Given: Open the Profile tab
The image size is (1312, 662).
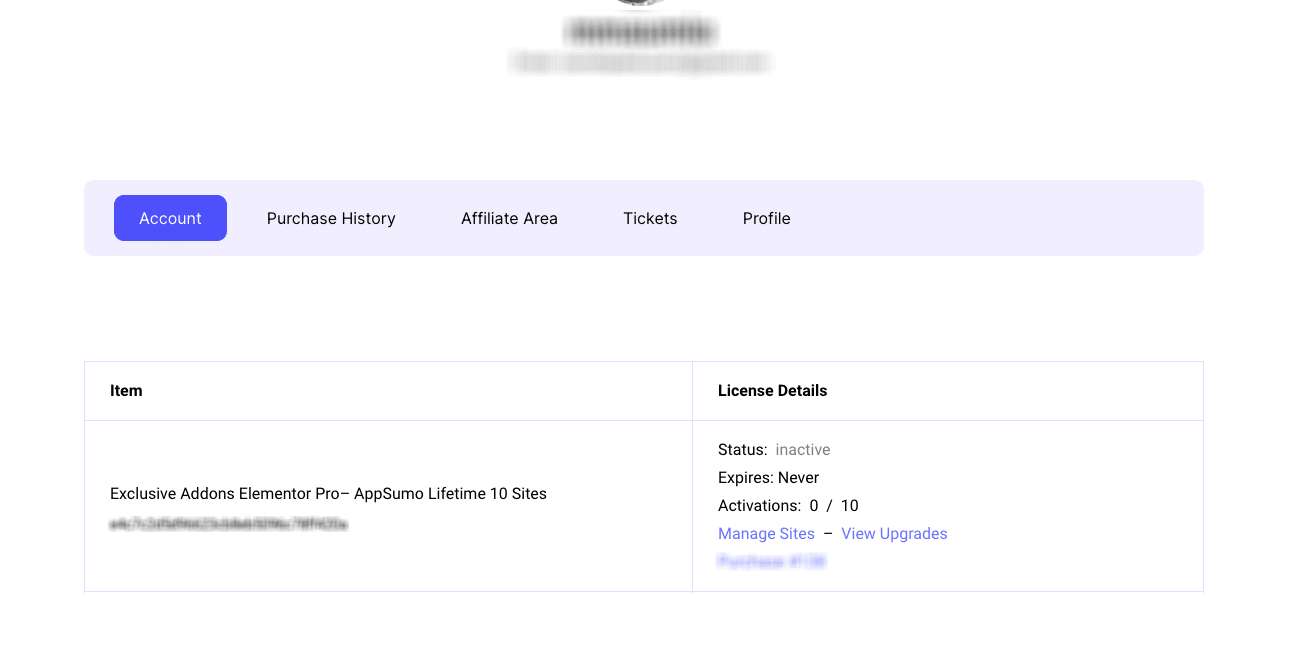Looking at the screenshot, I should click(767, 218).
